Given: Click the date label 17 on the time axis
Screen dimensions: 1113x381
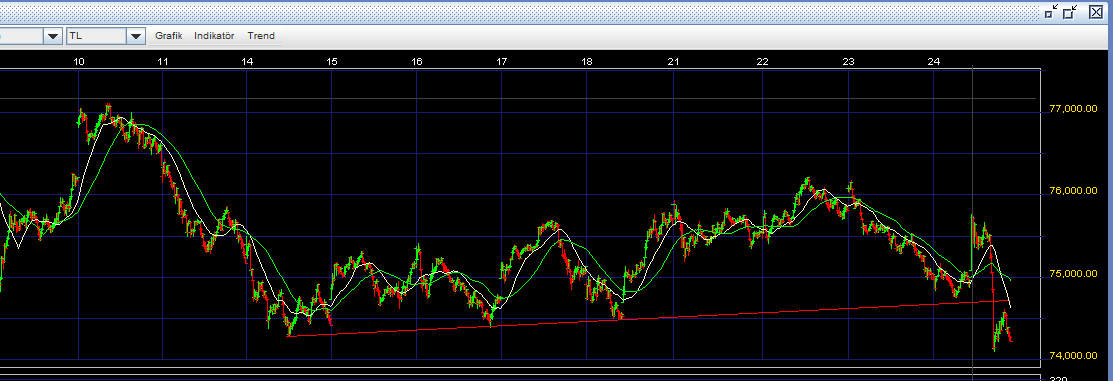Looking at the screenshot, I should [501, 62].
